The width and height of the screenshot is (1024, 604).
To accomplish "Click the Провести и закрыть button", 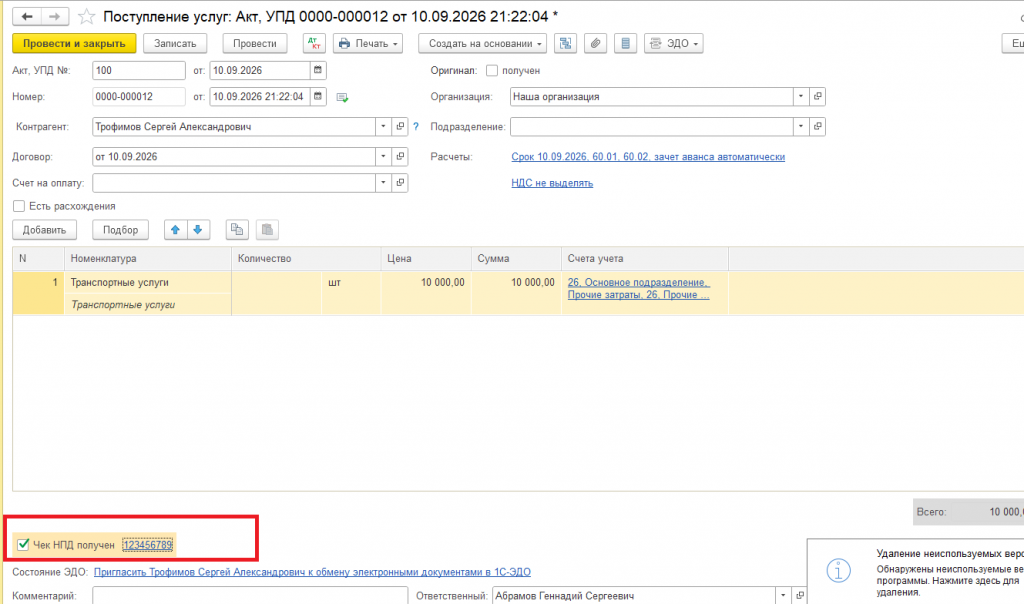I will [74, 44].
